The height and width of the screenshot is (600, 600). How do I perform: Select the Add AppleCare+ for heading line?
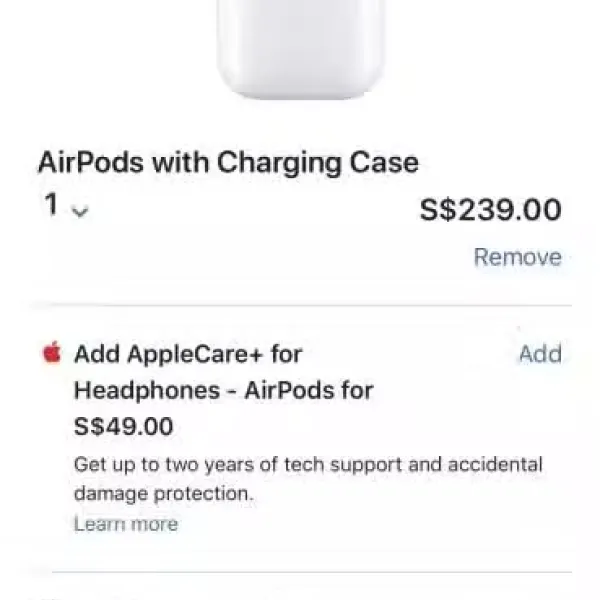[x=188, y=354]
